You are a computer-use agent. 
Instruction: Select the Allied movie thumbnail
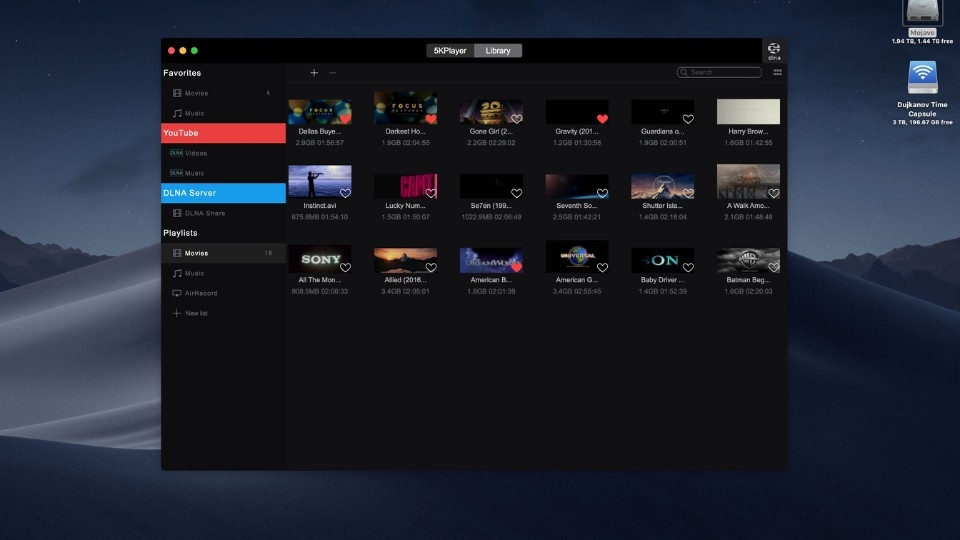pos(405,260)
